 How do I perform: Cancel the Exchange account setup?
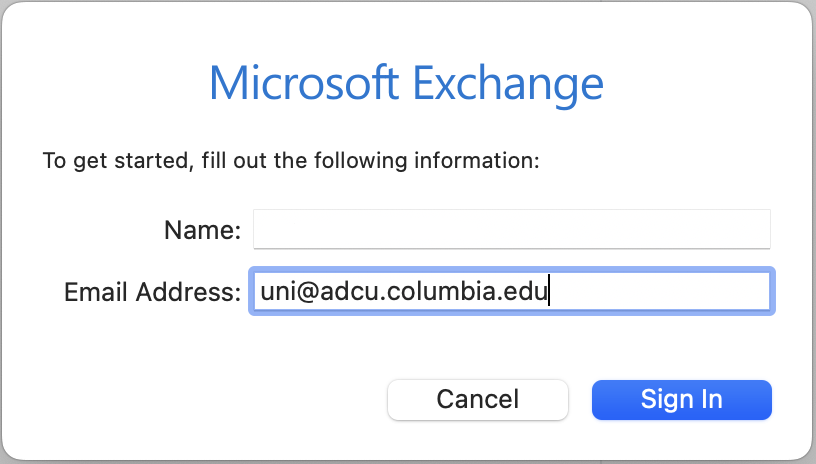click(478, 399)
